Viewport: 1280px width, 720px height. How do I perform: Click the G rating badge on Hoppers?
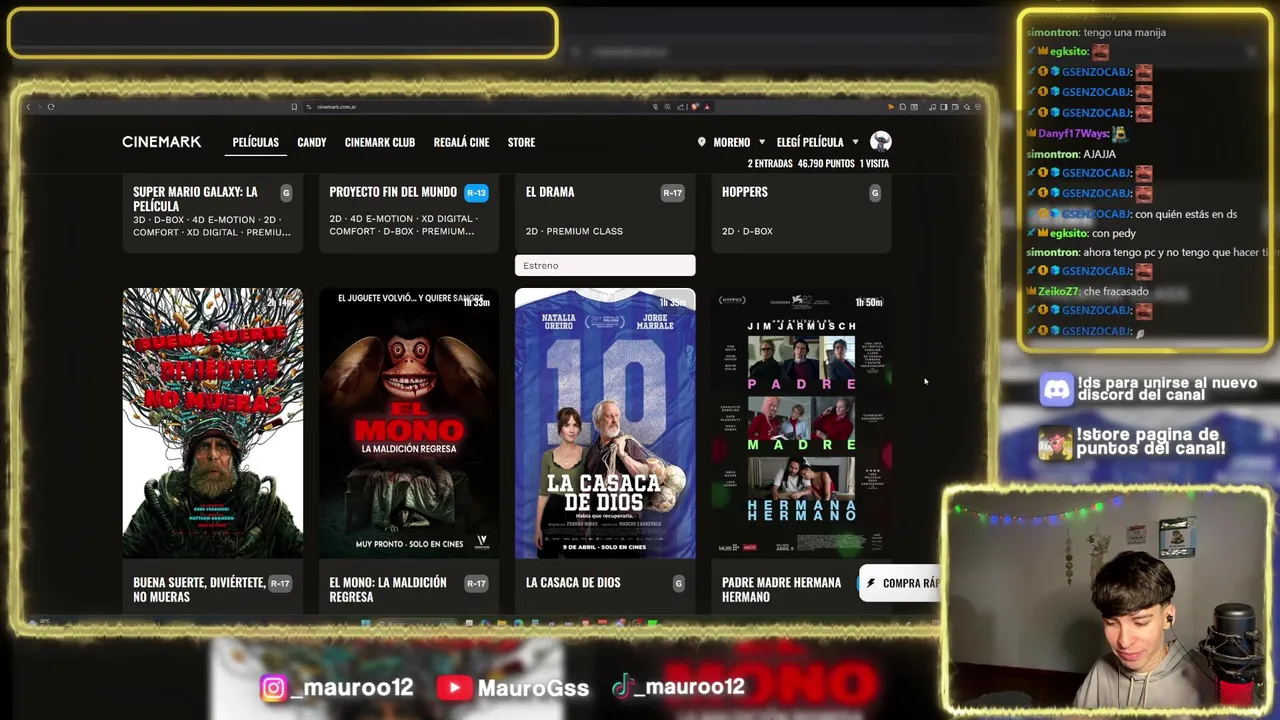tap(875, 192)
